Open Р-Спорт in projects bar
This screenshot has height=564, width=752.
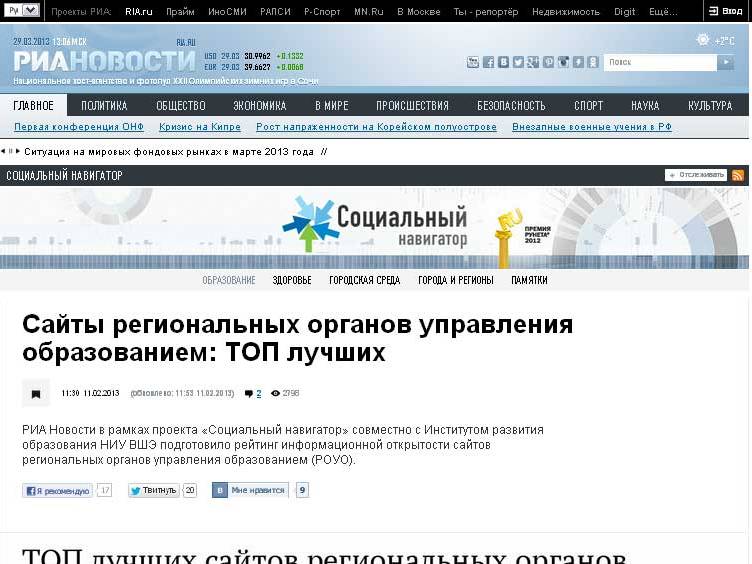coord(322,12)
